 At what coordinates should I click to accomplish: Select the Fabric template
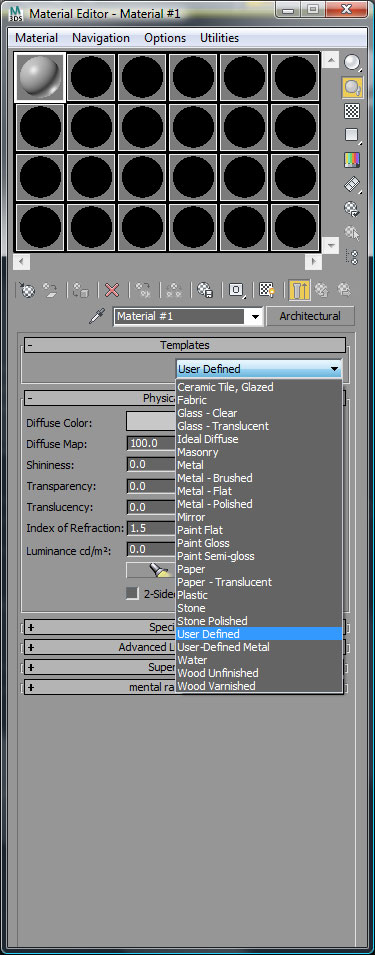click(259, 400)
